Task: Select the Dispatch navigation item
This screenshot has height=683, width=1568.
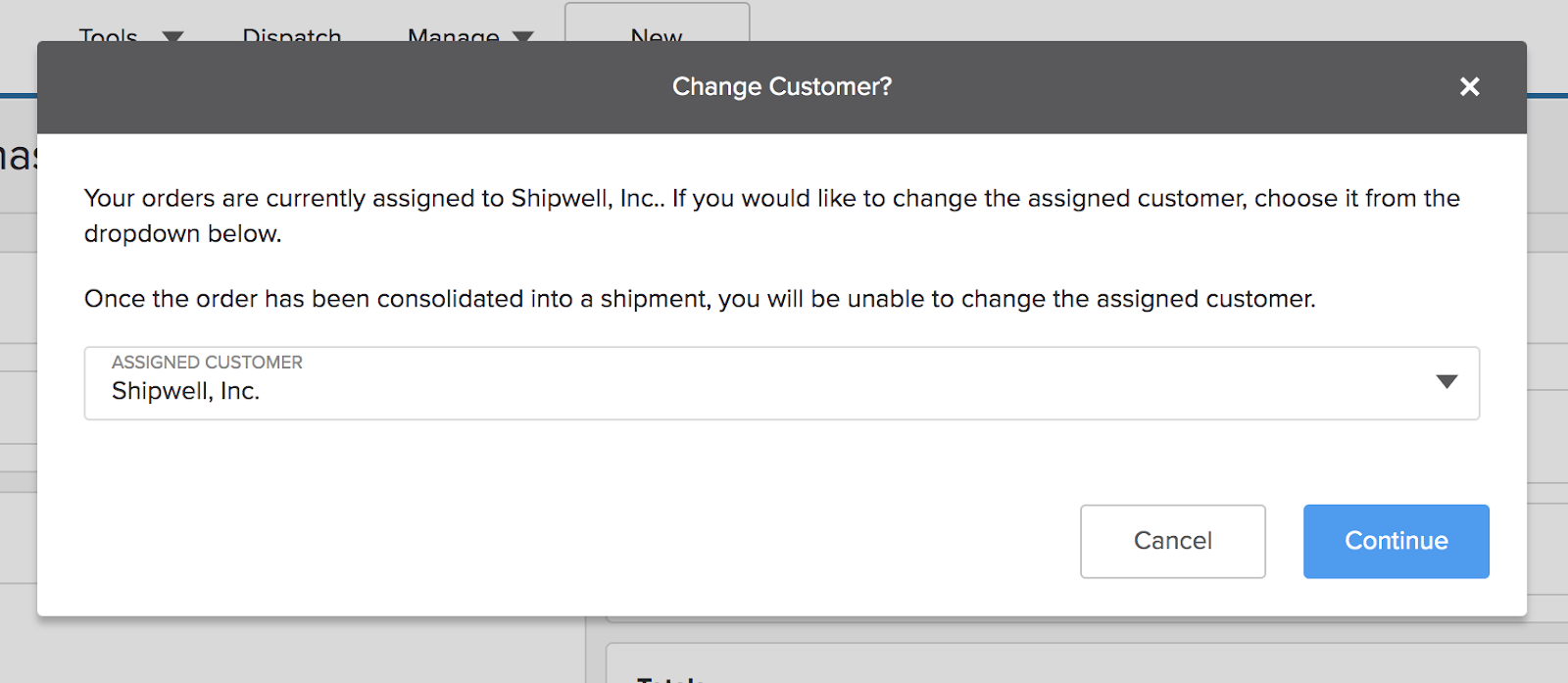Action: (x=292, y=35)
